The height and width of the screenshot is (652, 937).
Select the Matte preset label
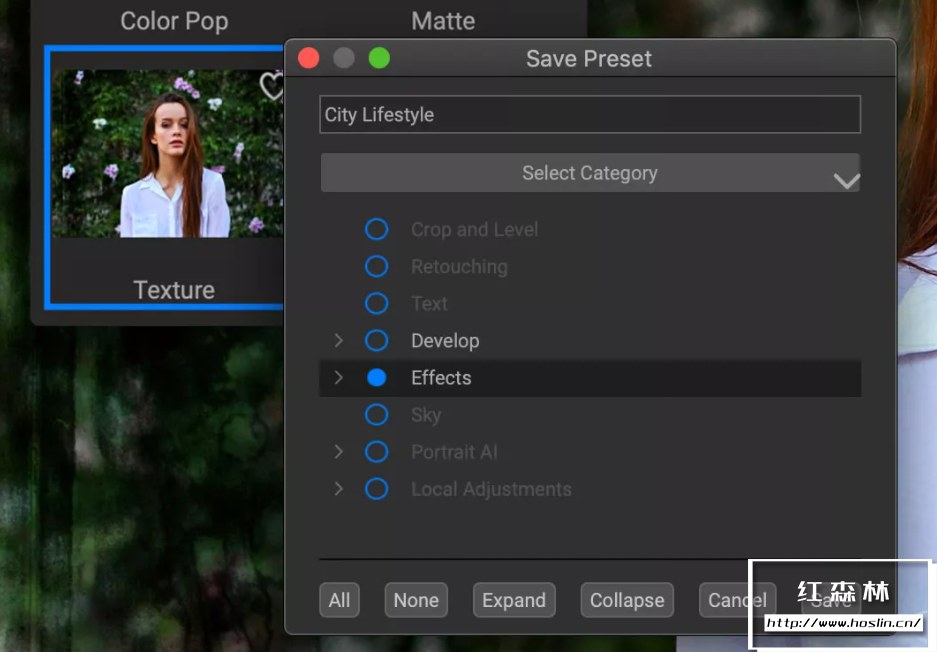click(443, 21)
